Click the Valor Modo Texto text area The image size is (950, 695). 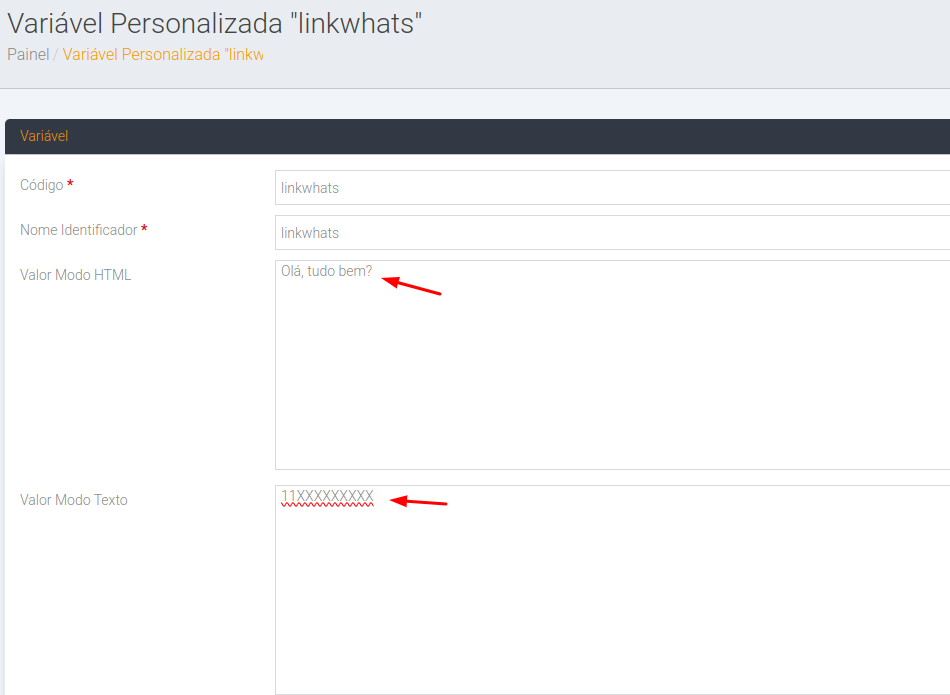click(x=613, y=590)
